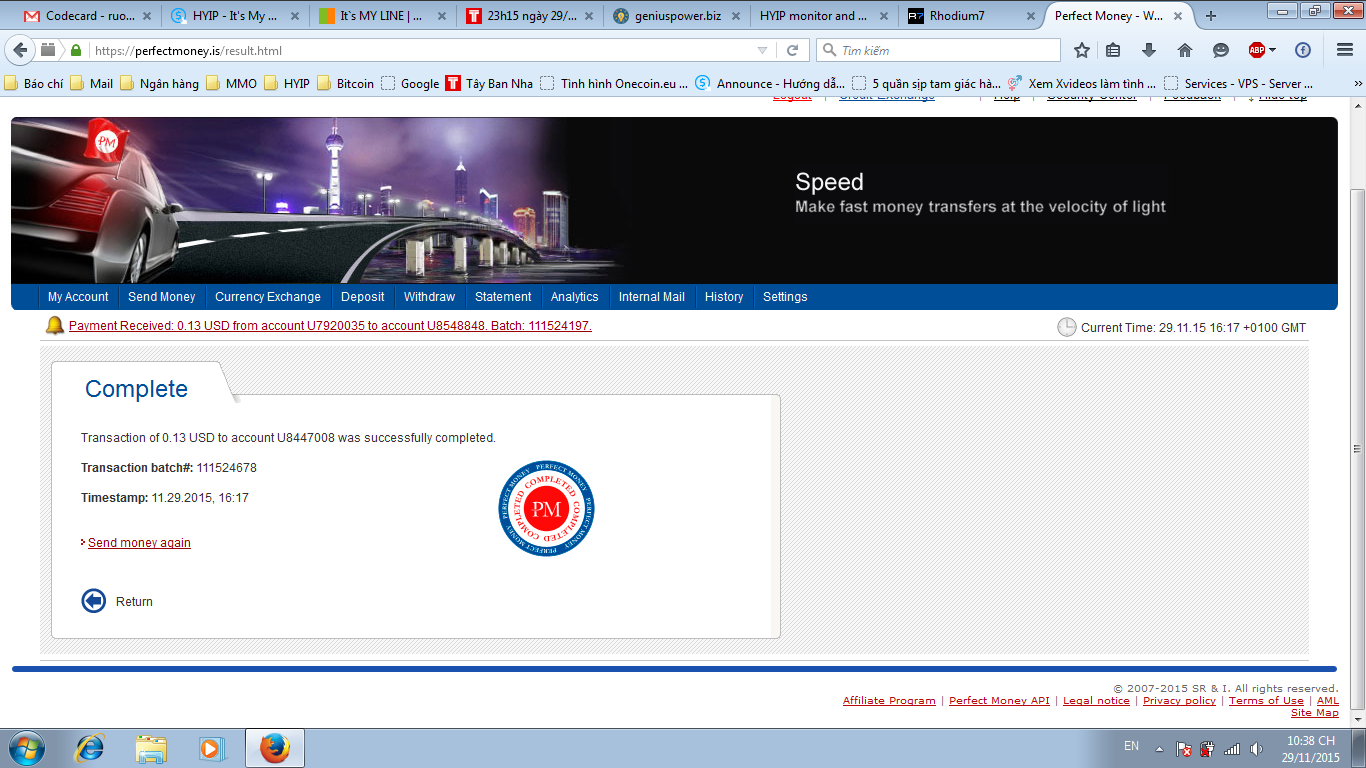1366x768 pixels.
Task: Open the Privacy policy footer link
Action: 1179,701
